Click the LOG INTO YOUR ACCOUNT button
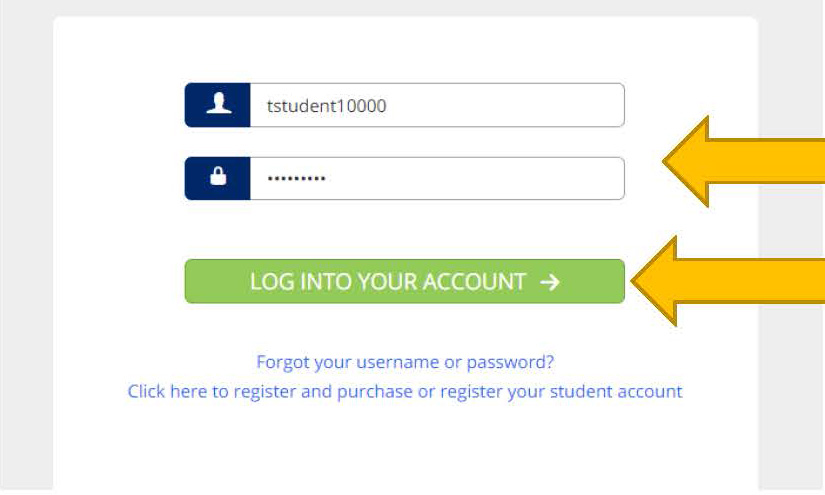Viewport: 825px width, 495px height. 405,281
